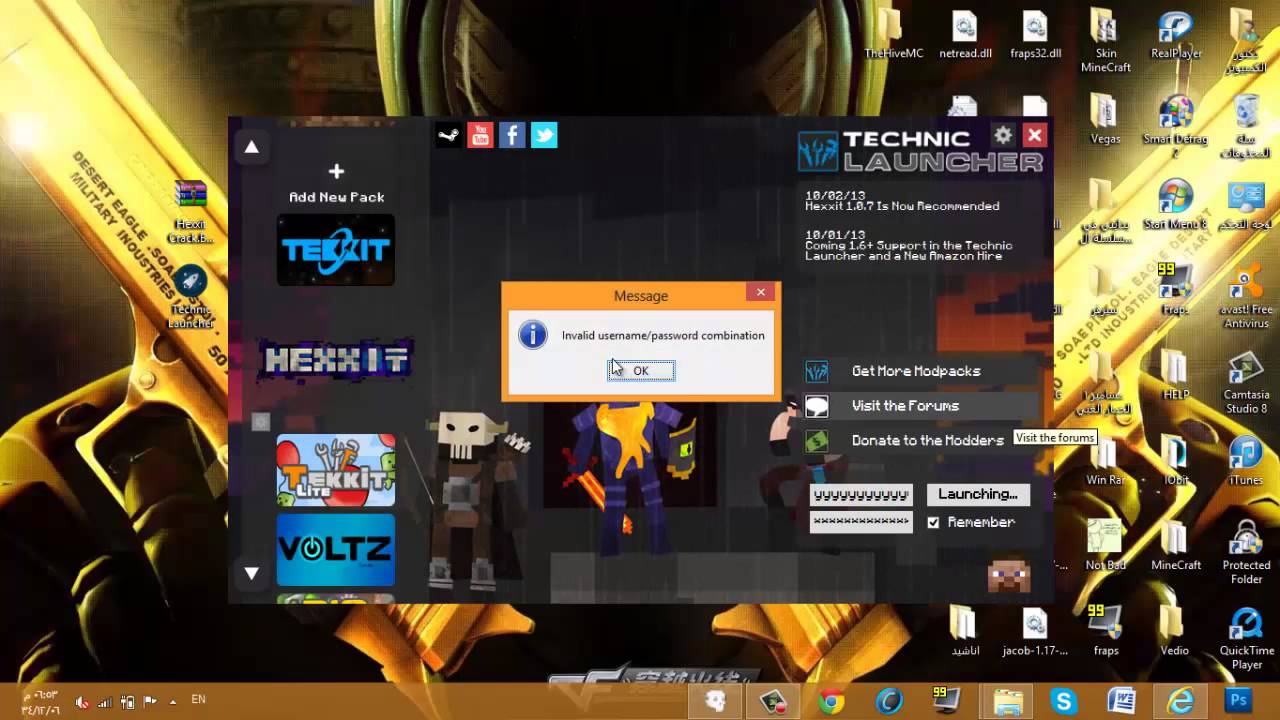Toggle the Remember checkbox
1280x720 pixels.
pyautogui.click(x=933, y=522)
